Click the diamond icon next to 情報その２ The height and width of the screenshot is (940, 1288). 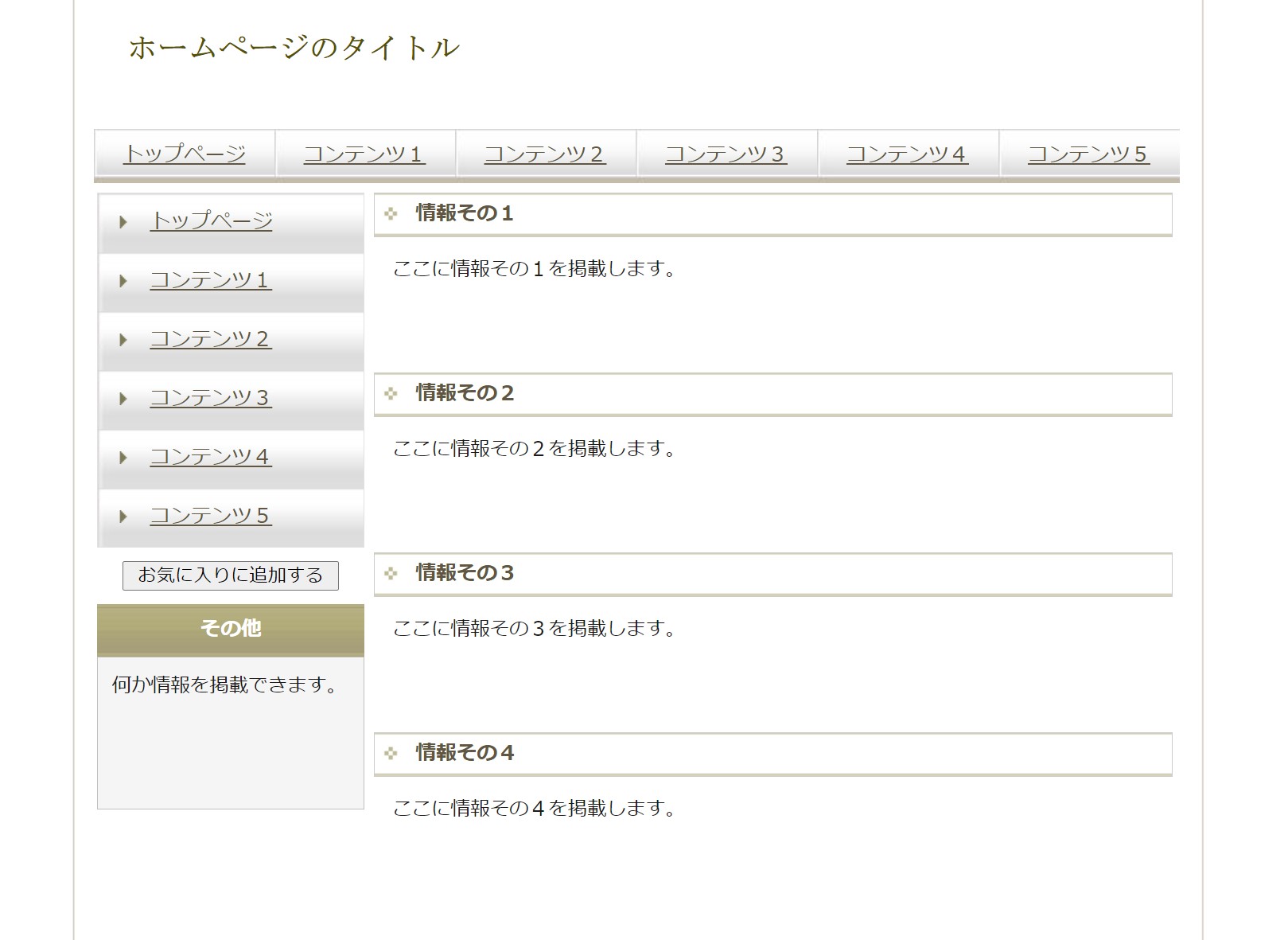[391, 393]
